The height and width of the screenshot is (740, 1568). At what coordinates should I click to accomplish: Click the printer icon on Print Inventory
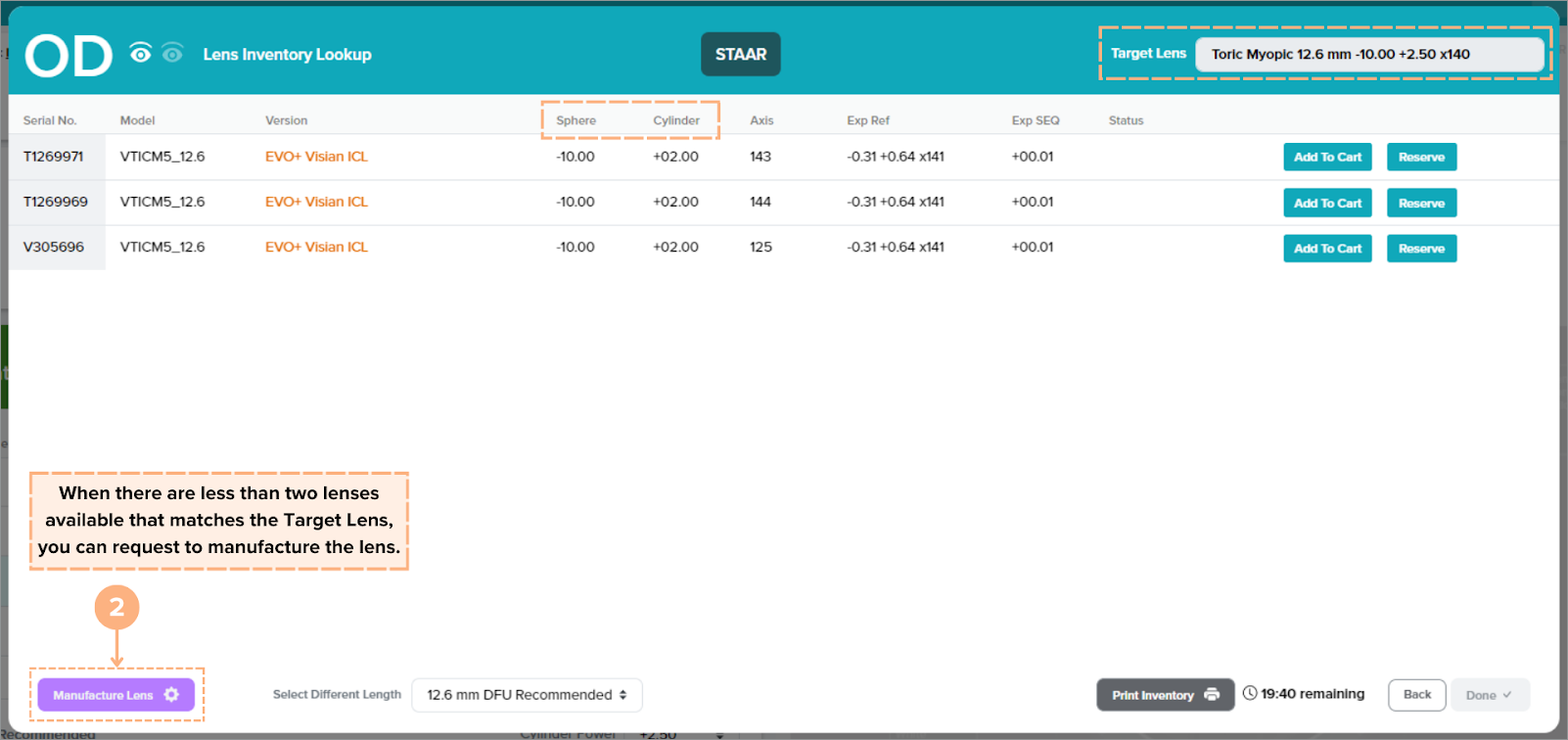coord(1212,695)
